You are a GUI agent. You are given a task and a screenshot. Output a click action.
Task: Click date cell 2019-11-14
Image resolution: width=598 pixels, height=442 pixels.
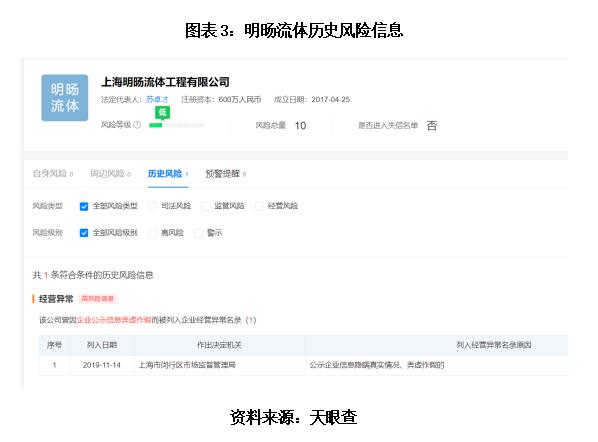[x=102, y=365]
